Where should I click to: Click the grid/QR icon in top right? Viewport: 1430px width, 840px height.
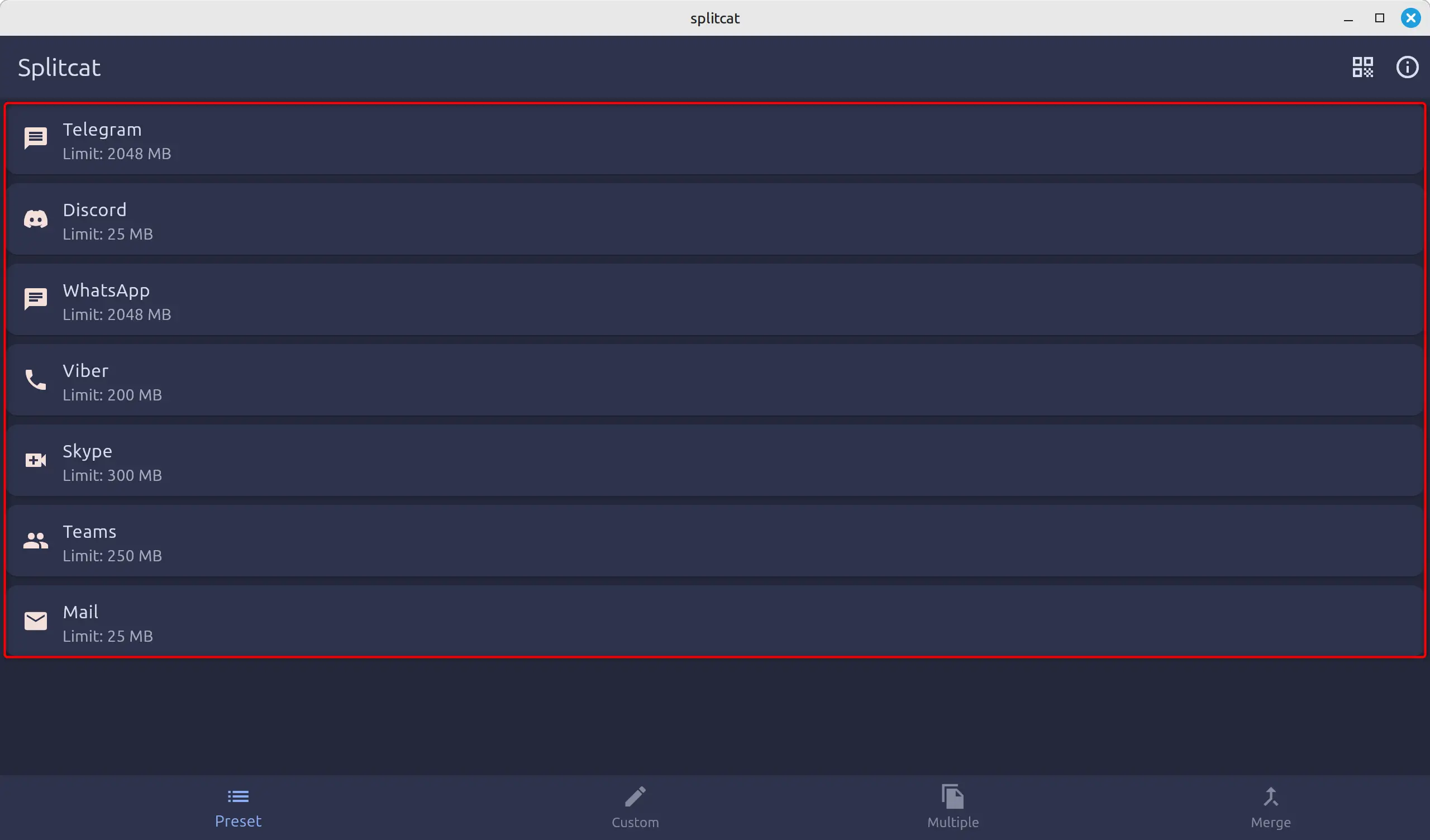[1363, 67]
